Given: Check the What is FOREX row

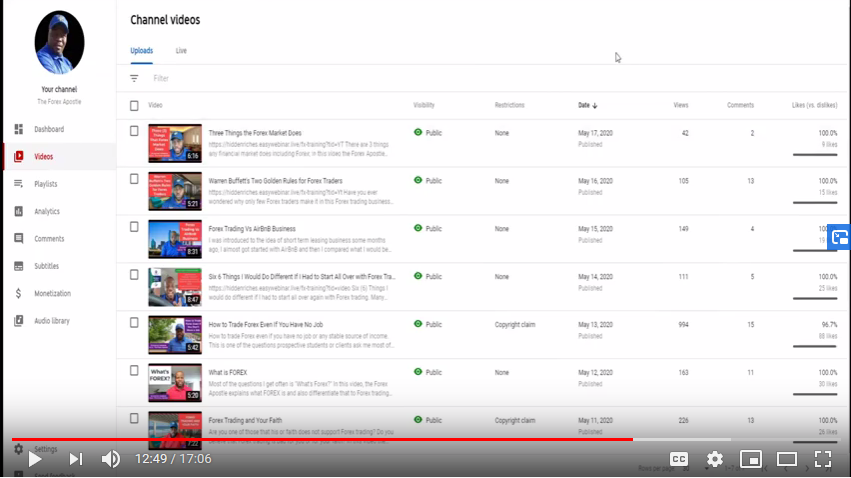Looking at the screenshot, I should point(134,371).
